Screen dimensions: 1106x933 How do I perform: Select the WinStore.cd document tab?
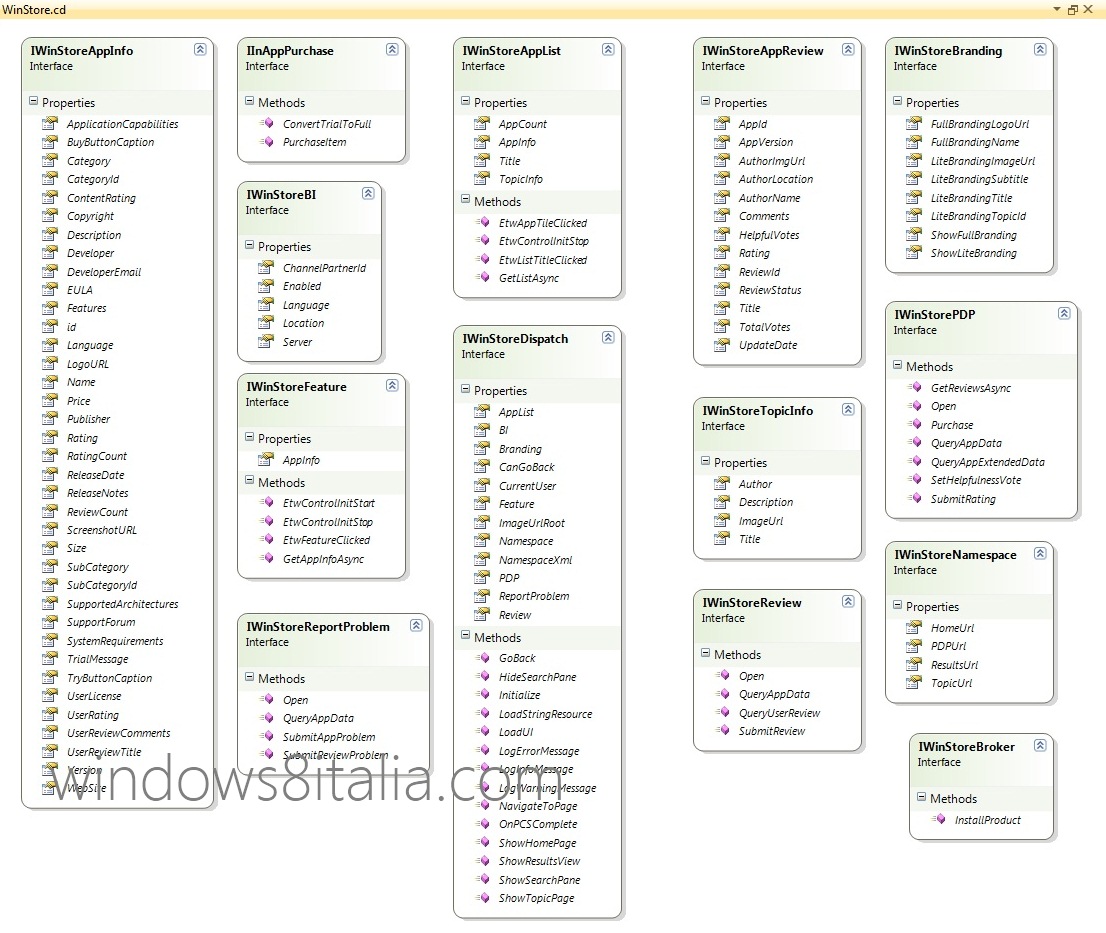pyautogui.click(x=34, y=9)
